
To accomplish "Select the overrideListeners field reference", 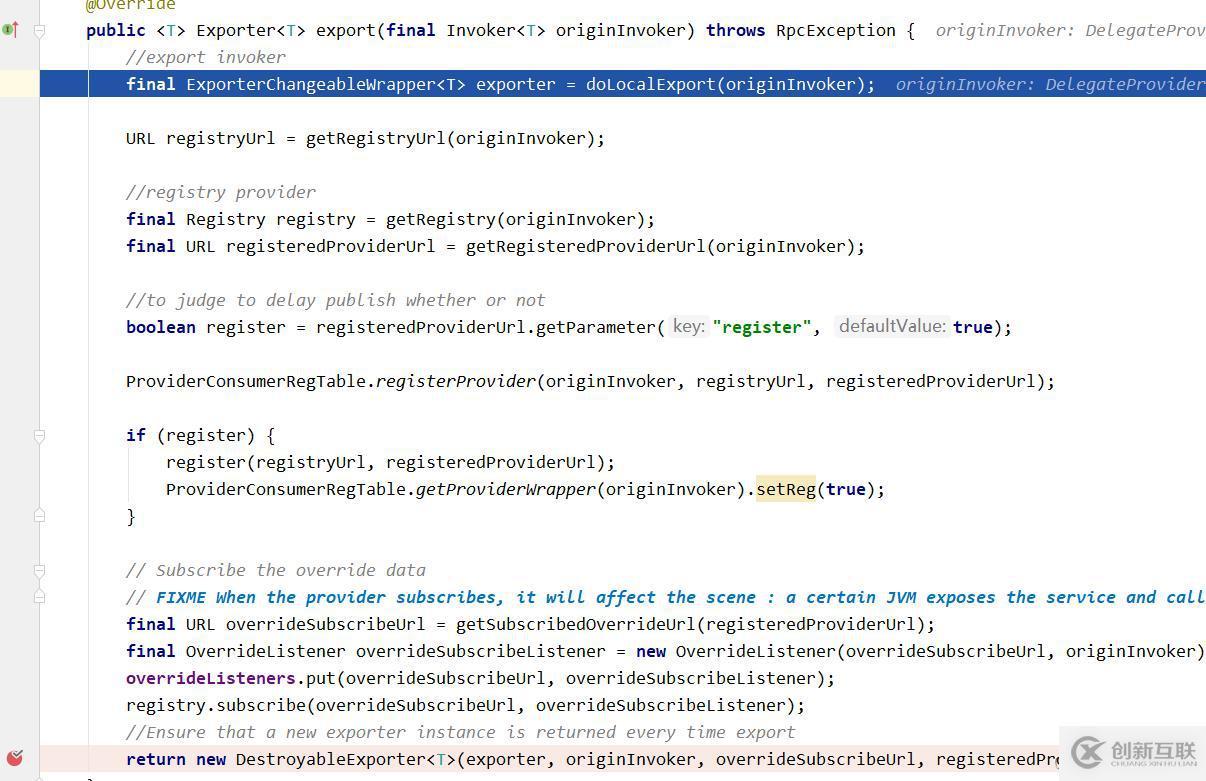I will 210,678.
